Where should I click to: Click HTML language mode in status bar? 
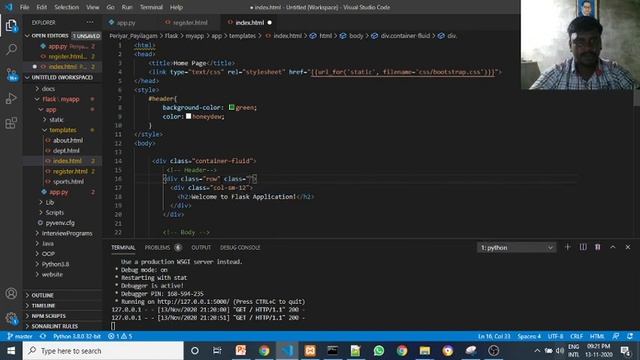coord(597,336)
